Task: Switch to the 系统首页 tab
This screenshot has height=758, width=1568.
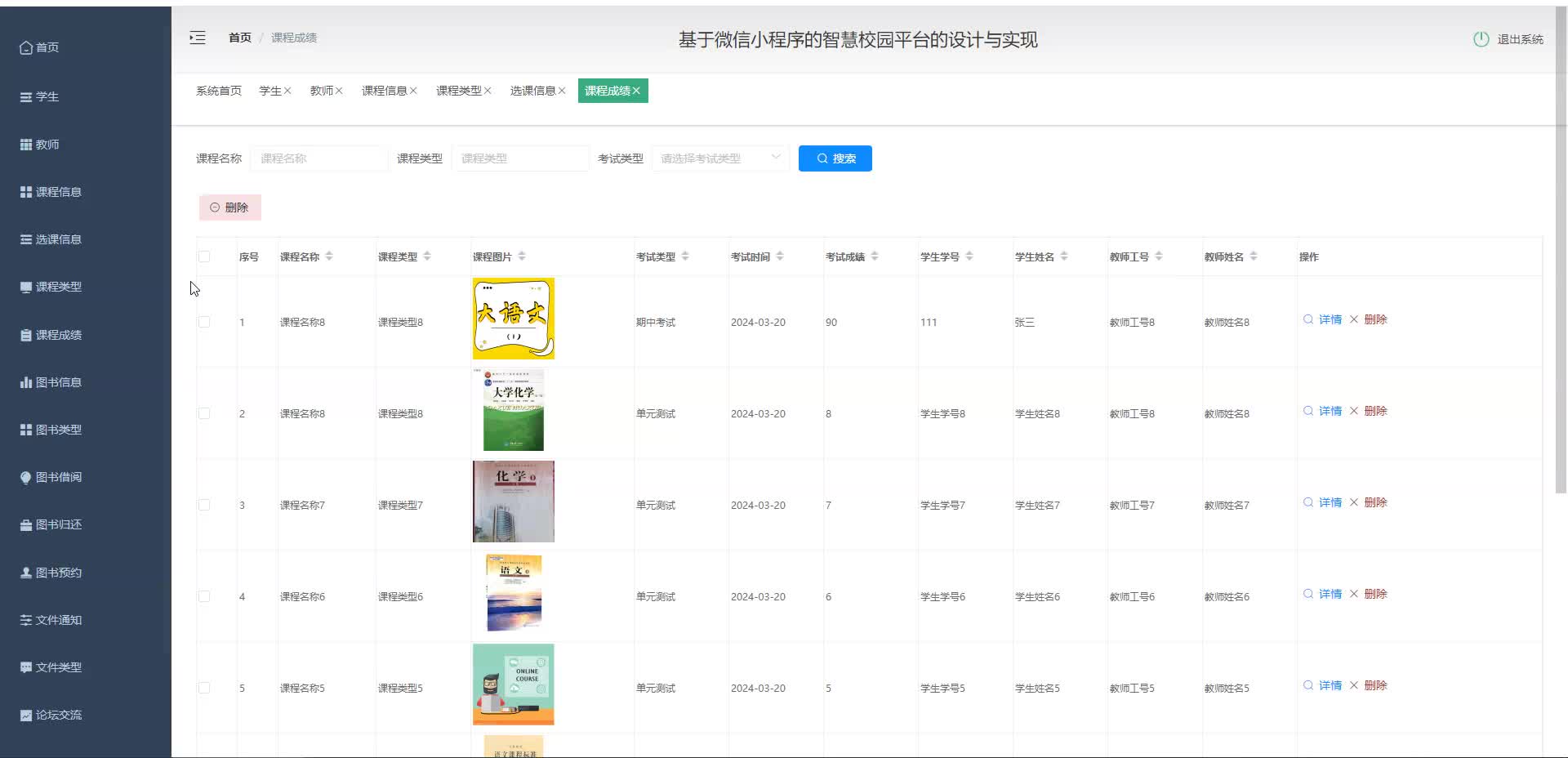Action: click(x=219, y=91)
